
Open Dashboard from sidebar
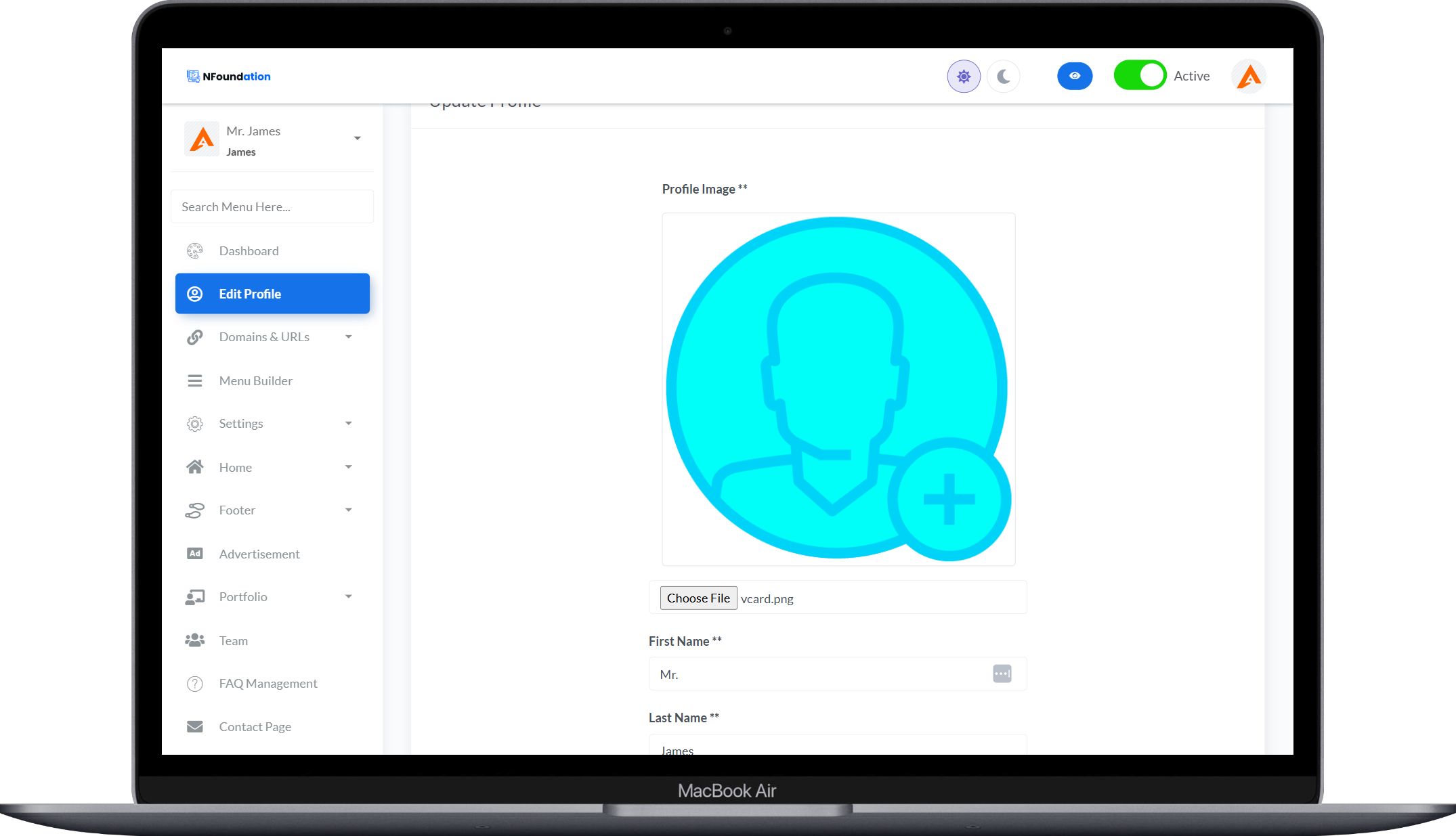pyautogui.click(x=249, y=251)
